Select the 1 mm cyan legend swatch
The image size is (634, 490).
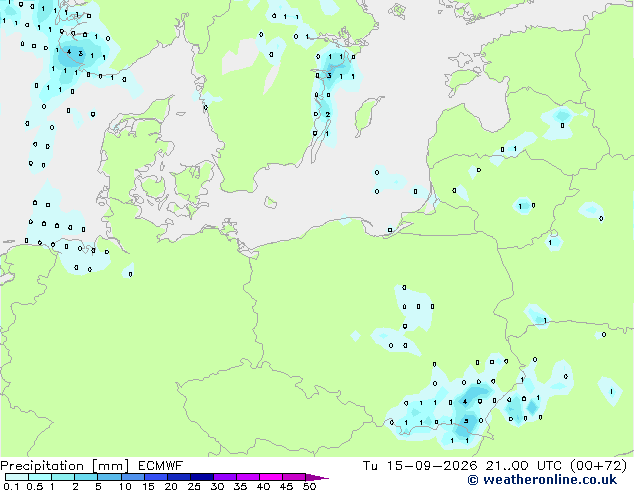[x=63, y=477]
